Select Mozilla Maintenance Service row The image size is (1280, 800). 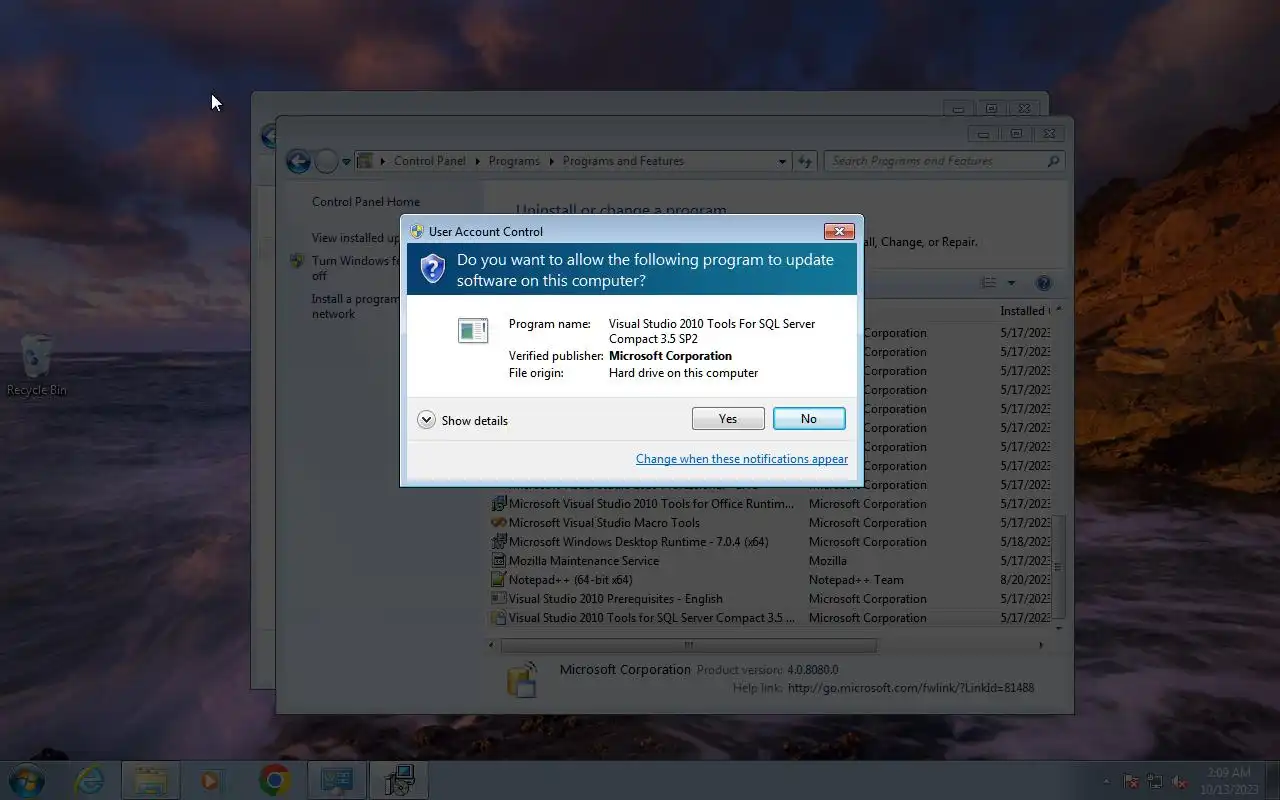(770, 561)
